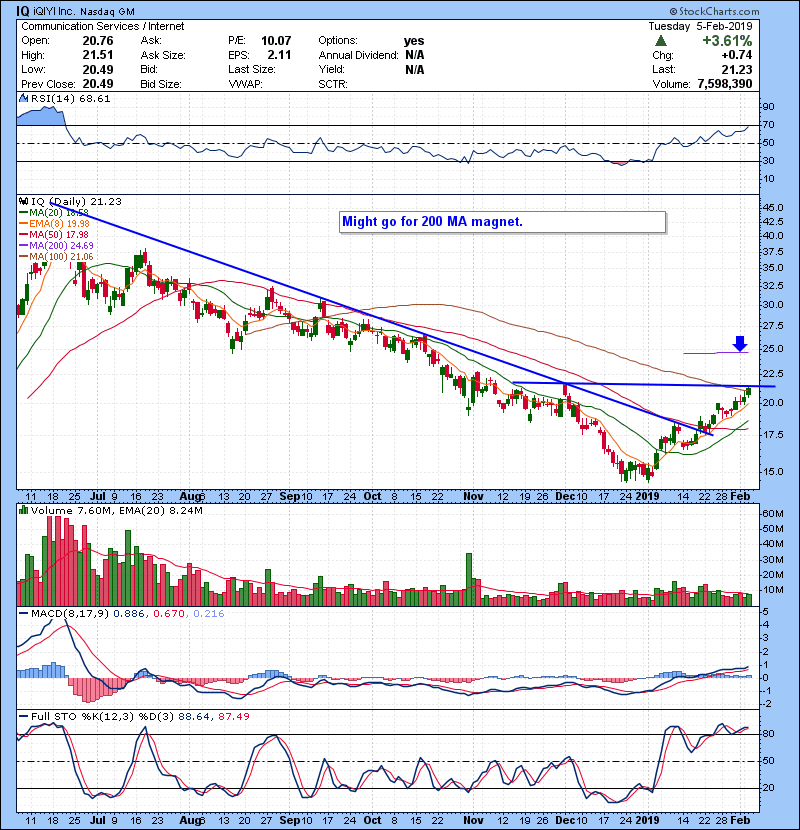Screen dimensions: 800x830
Task: Click the volume bars icon beside Volume 7.60M
Action: pyautogui.click(x=23, y=510)
